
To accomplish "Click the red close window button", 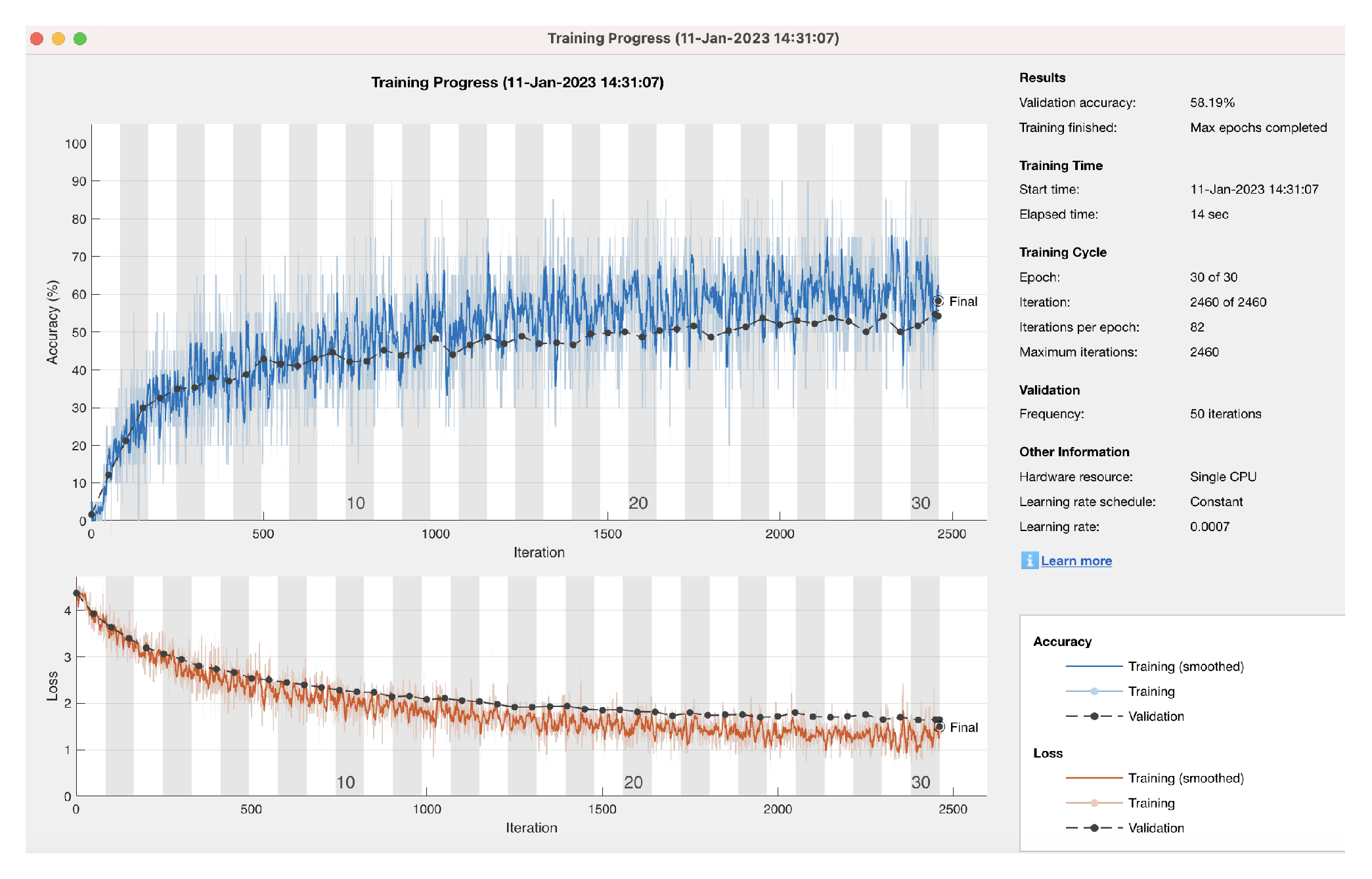I will 37,39.
